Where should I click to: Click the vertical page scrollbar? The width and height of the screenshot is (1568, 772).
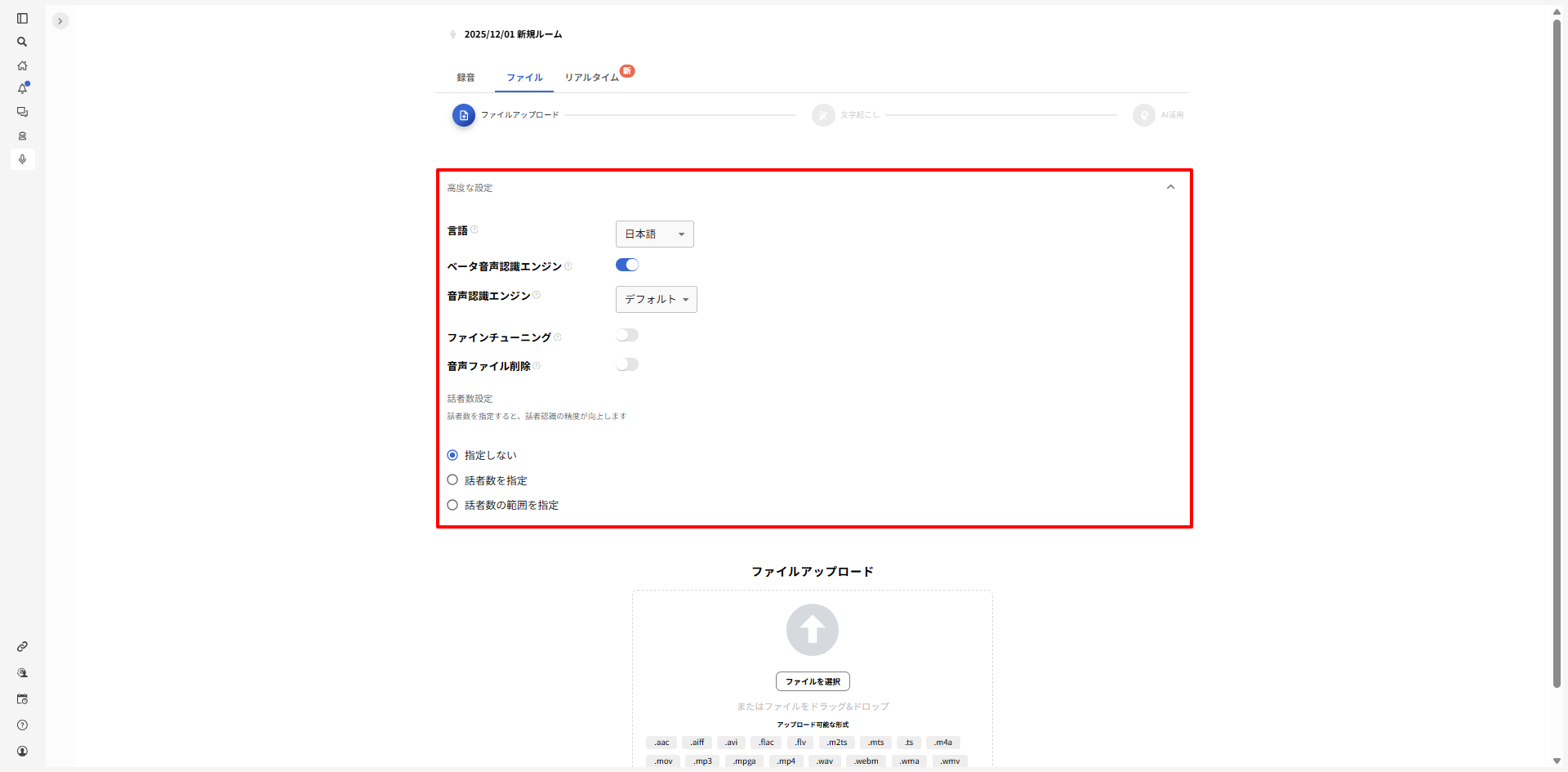pyautogui.click(x=1557, y=351)
